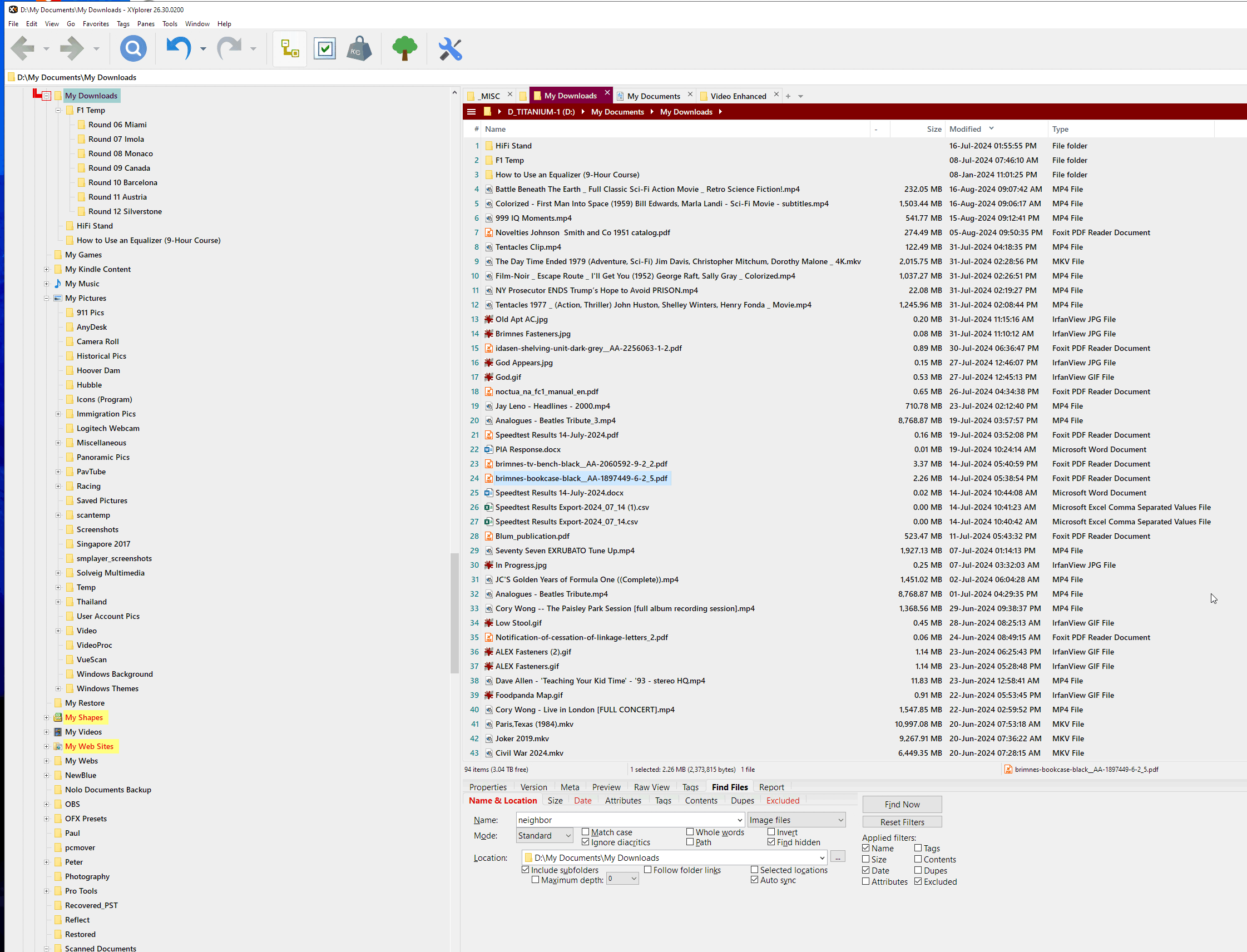Click the Forward navigation arrow
The height and width of the screenshot is (952, 1247).
pos(71,49)
